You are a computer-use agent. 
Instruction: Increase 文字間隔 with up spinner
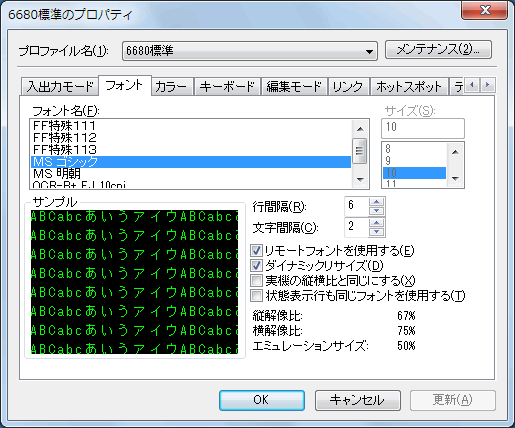(x=377, y=223)
